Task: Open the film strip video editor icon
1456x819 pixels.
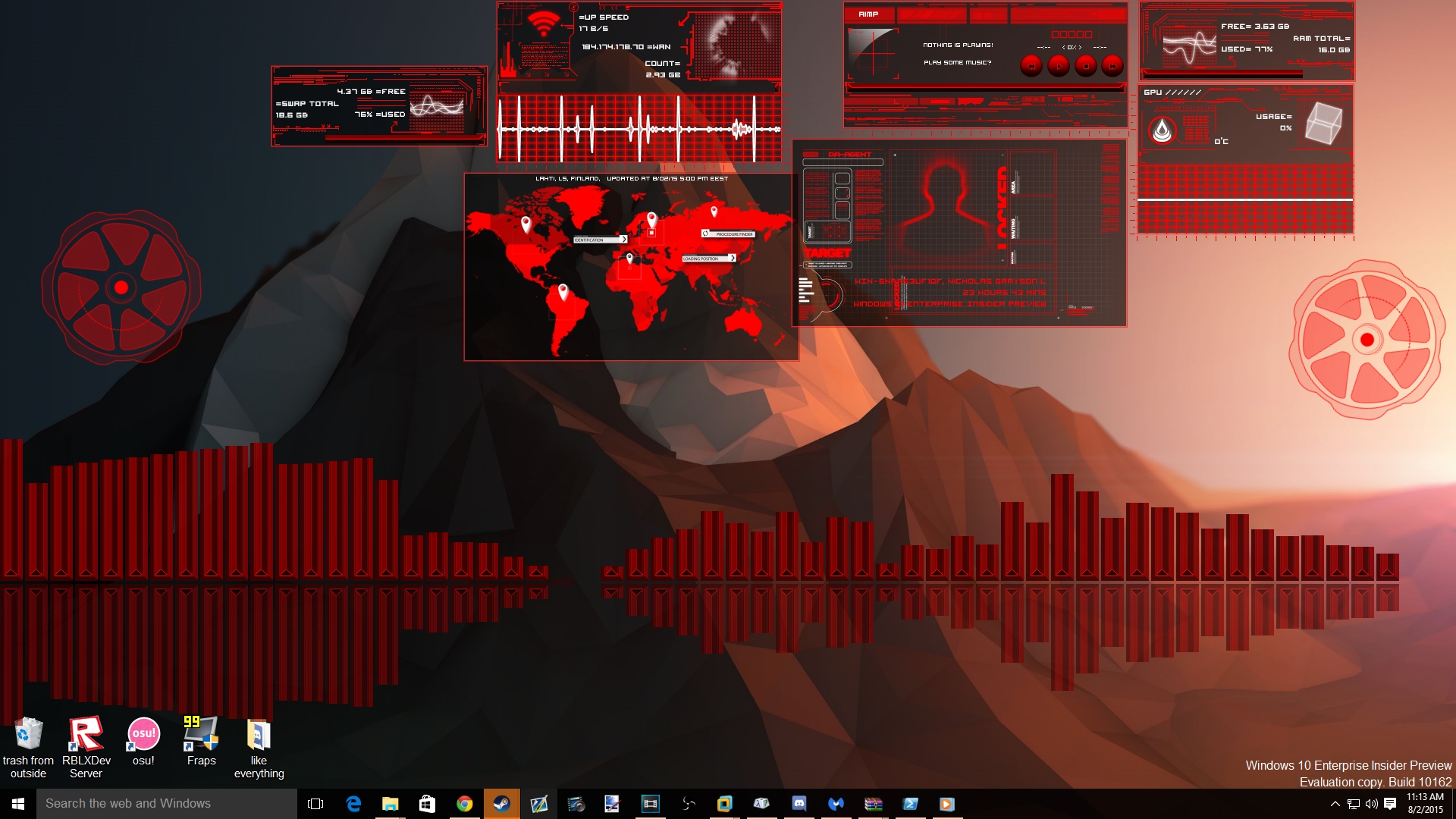Action: point(651,803)
